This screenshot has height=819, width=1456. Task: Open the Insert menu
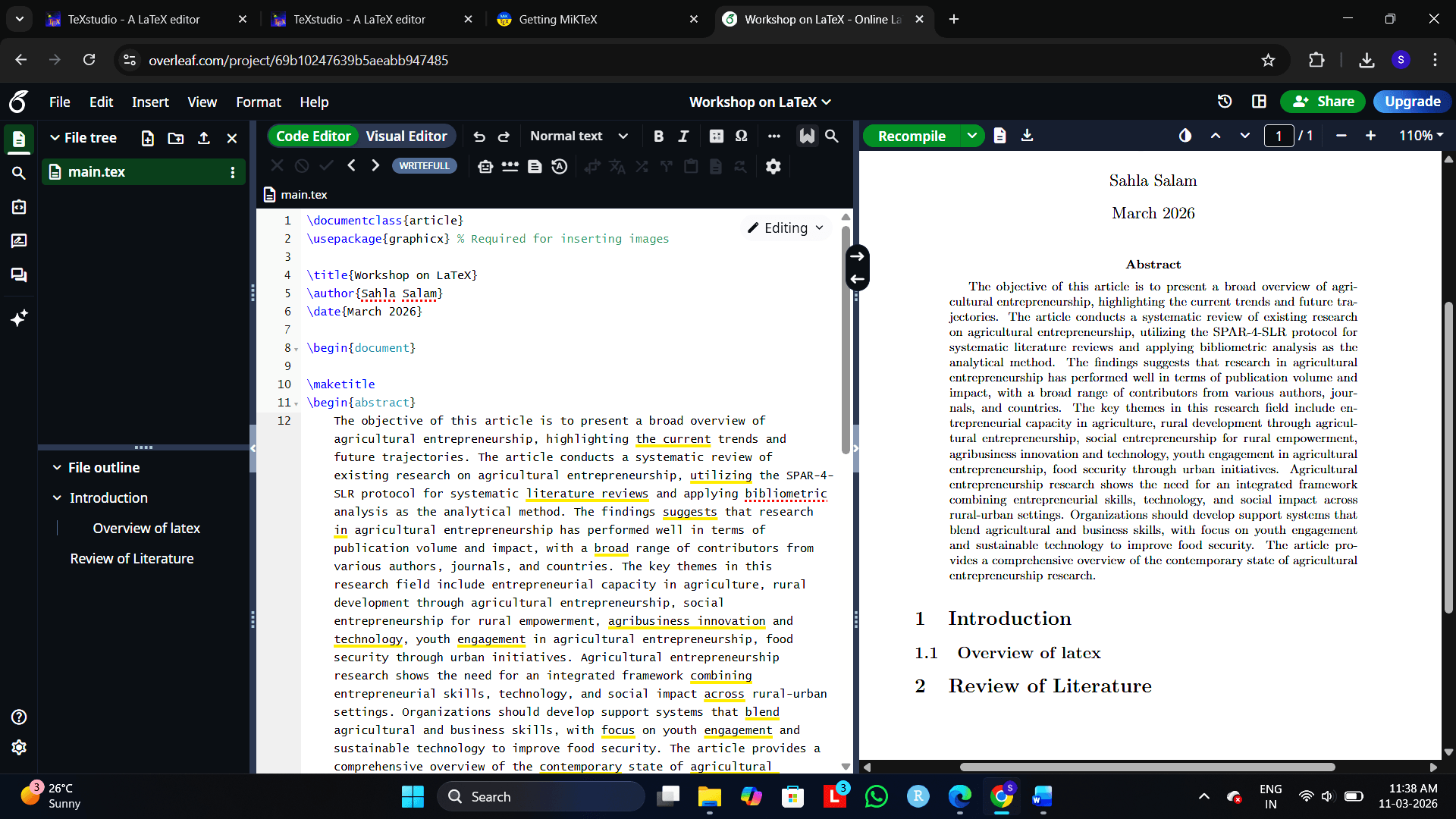150,102
